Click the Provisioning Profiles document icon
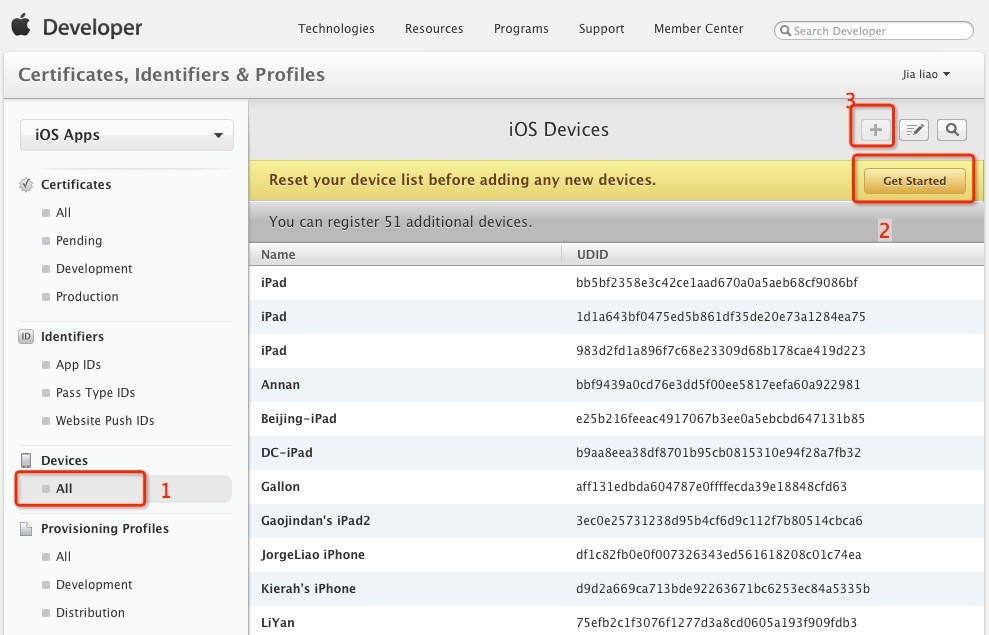989x635 pixels. pos(26,528)
